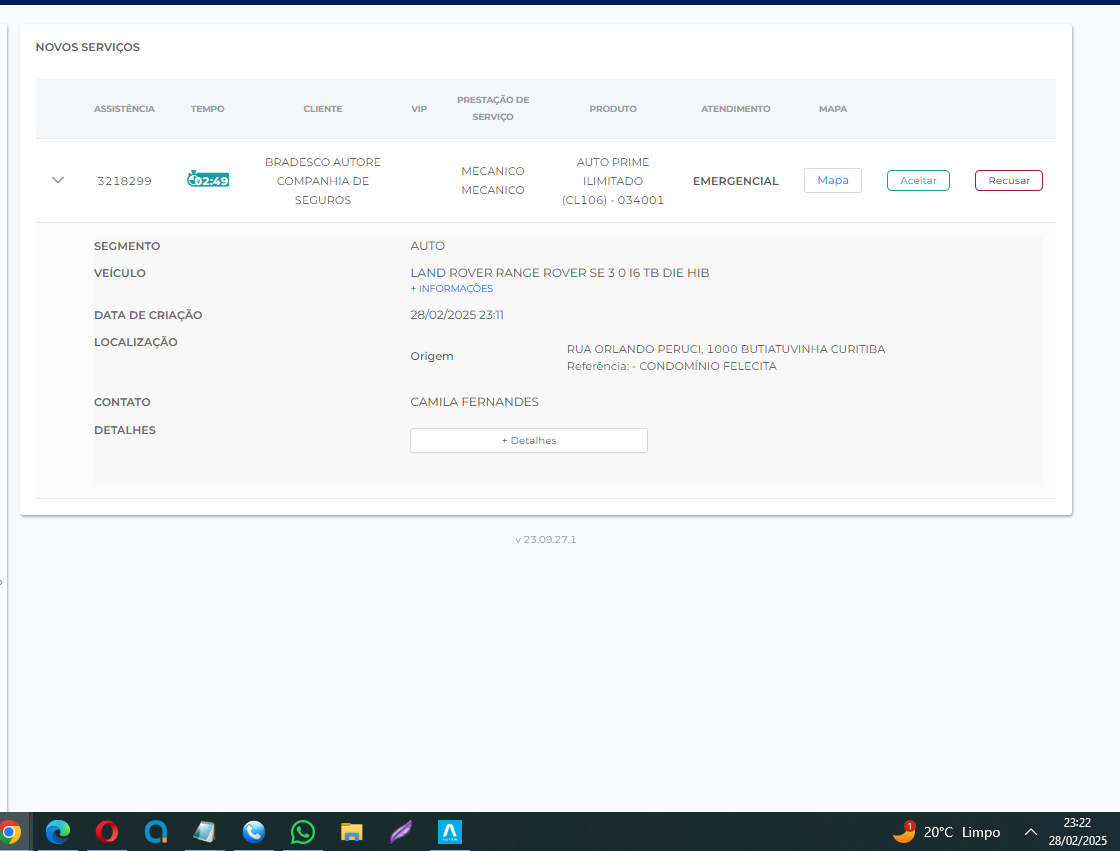The width and height of the screenshot is (1120, 851).
Task: Click the taskbar clock showing 23:22
Action: [x=1077, y=831]
